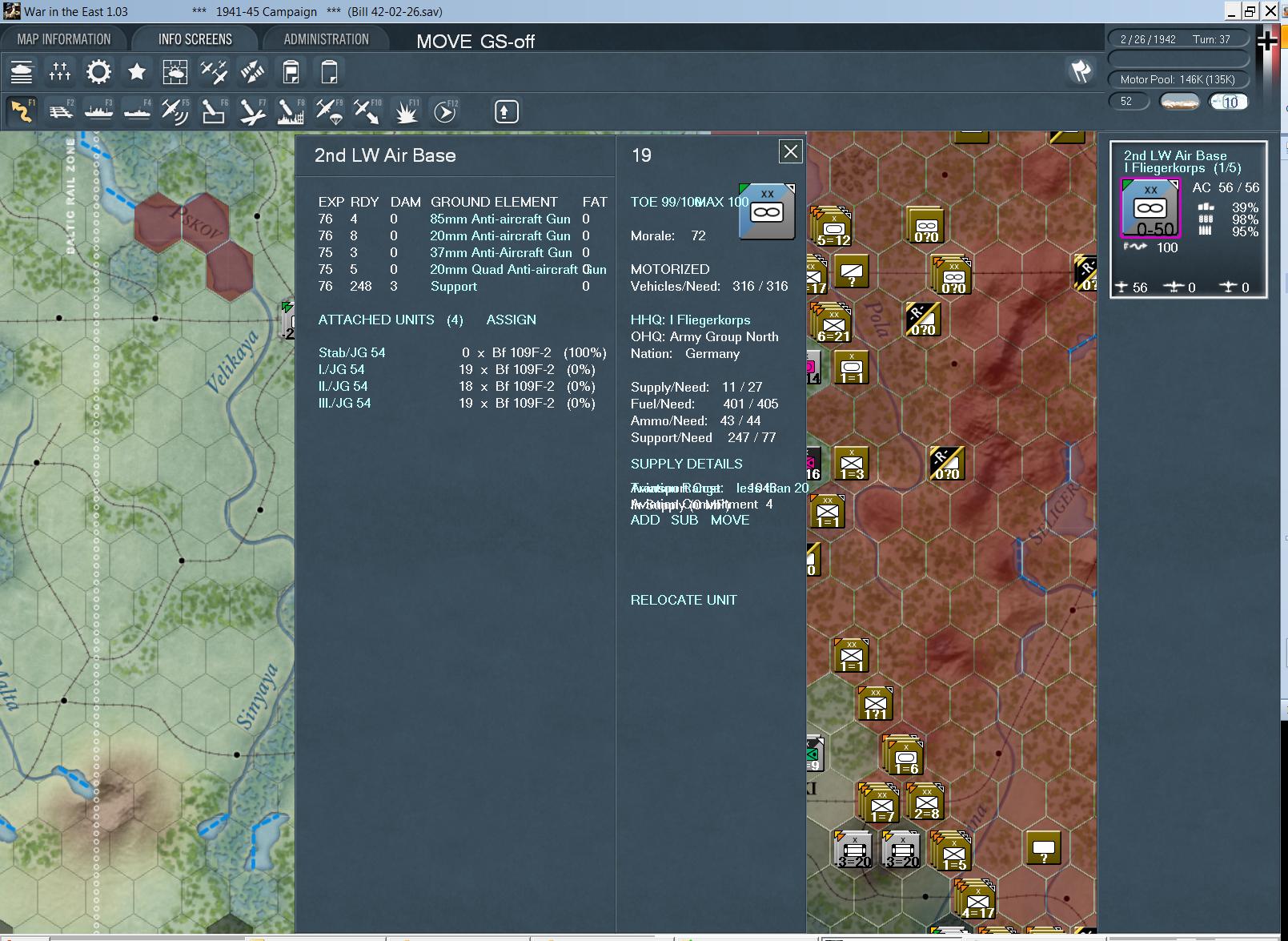This screenshot has width=1288, height=941.
Task: Open the weather map icon
Action: pos(175,72)
